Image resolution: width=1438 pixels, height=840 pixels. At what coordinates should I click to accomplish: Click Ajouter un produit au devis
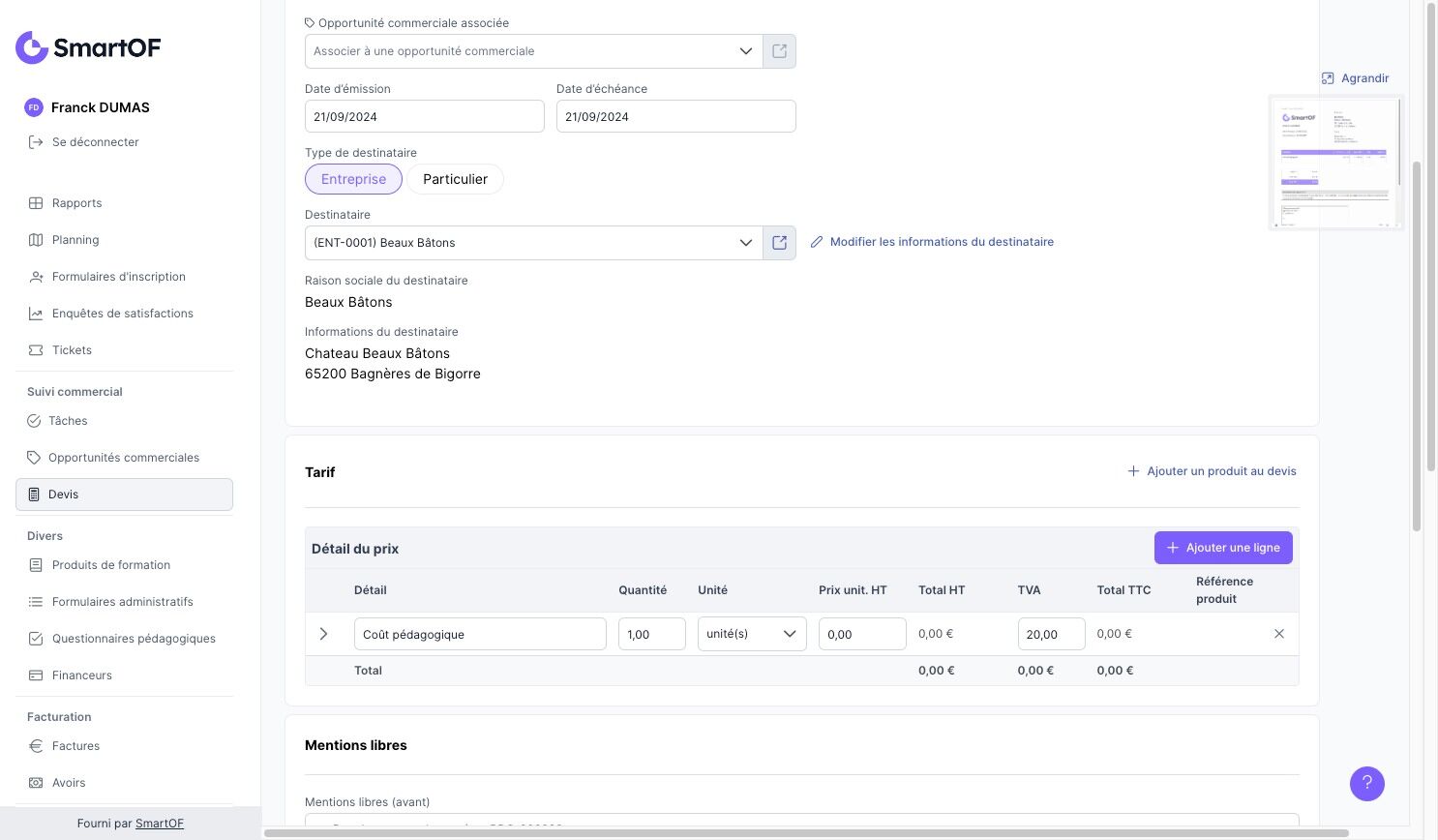click(1212, 471)
